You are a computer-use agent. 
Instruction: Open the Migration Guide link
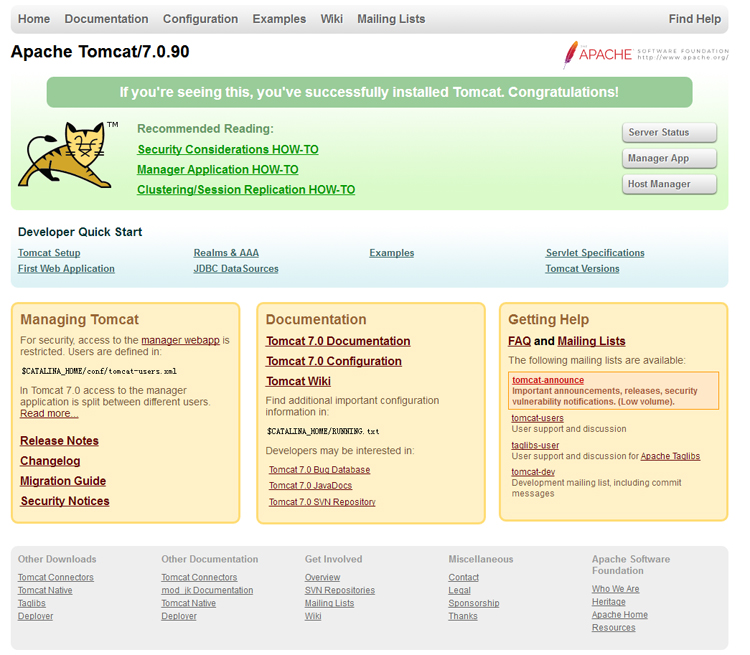(x=63, y=481)
